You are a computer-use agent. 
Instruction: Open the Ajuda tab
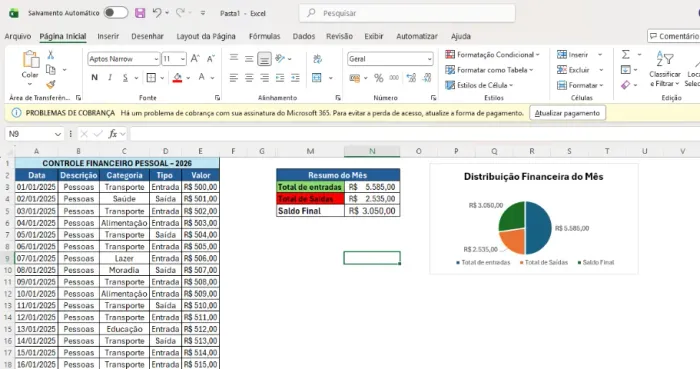461,36
